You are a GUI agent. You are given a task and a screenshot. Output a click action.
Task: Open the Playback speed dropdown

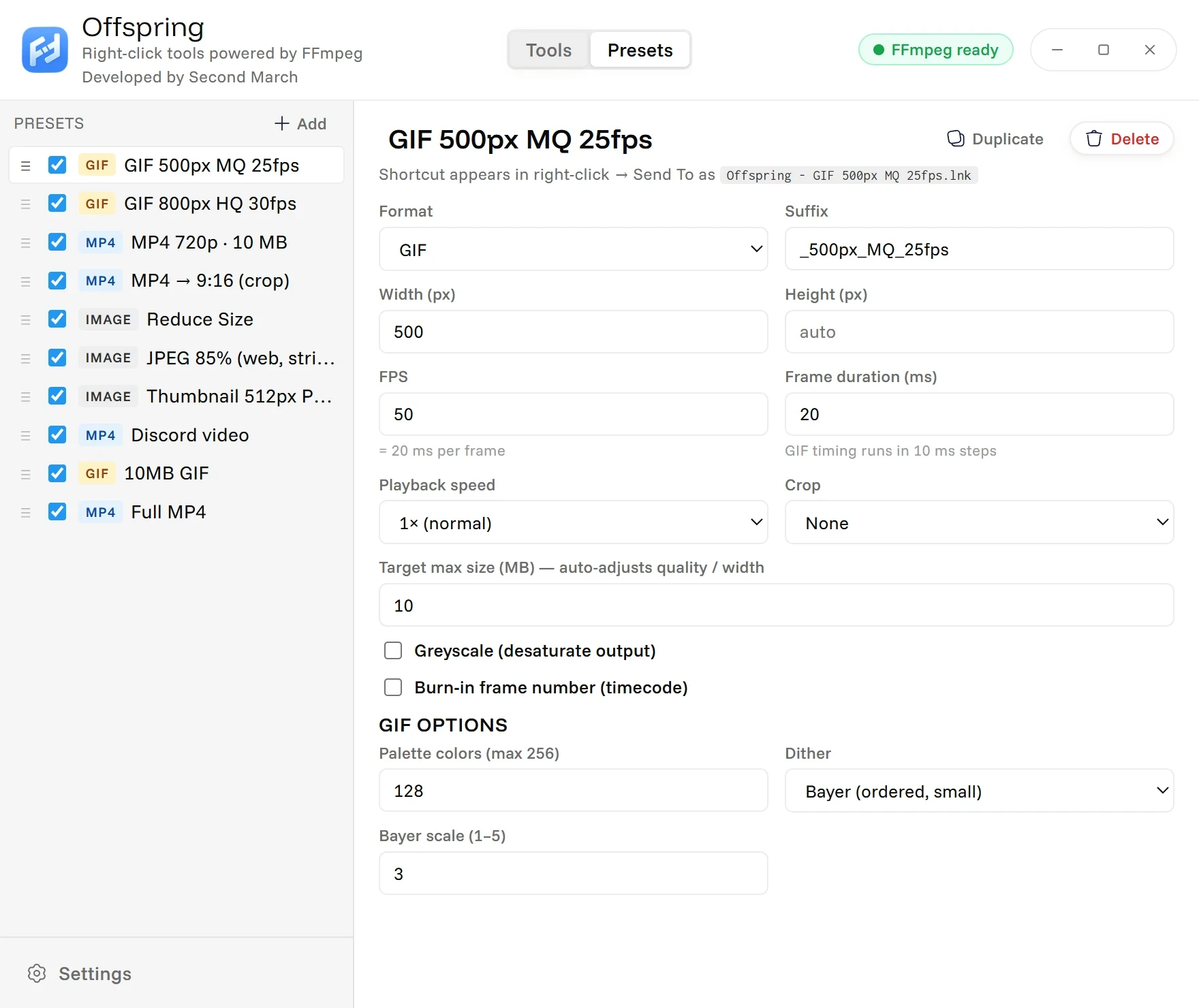tap(574, 522)
